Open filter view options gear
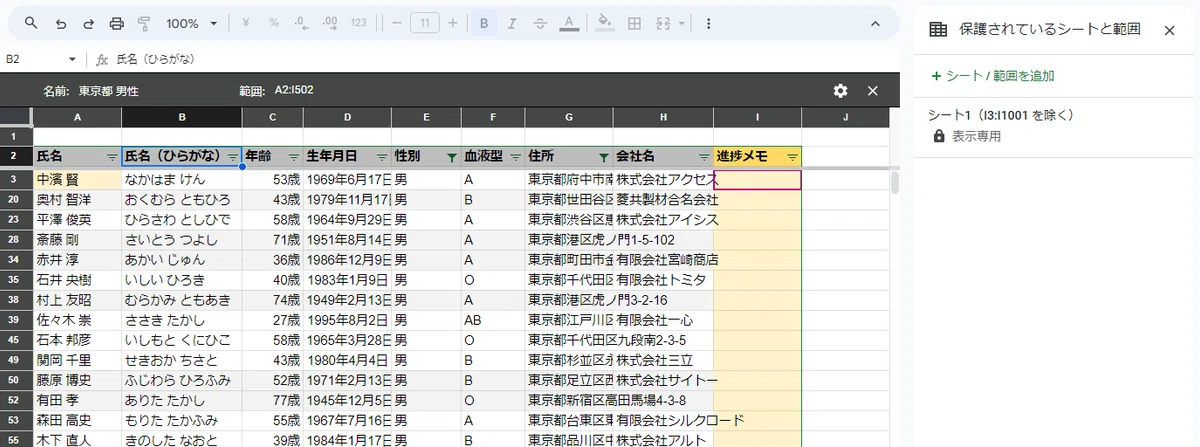Image resolution: width=1200 pixels, height=447 pixels. [840, 91]
